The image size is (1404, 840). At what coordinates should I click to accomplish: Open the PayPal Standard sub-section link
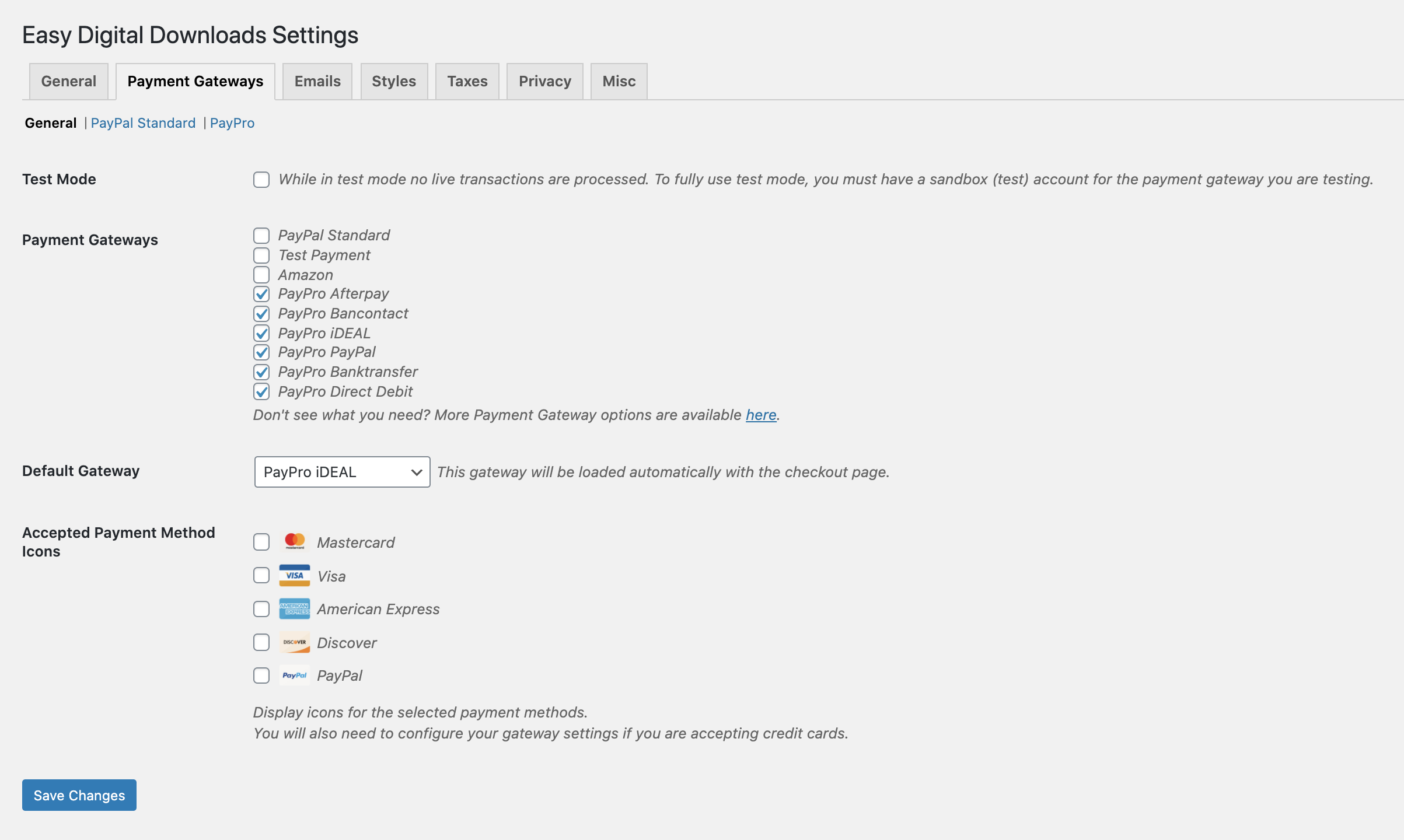143,123
